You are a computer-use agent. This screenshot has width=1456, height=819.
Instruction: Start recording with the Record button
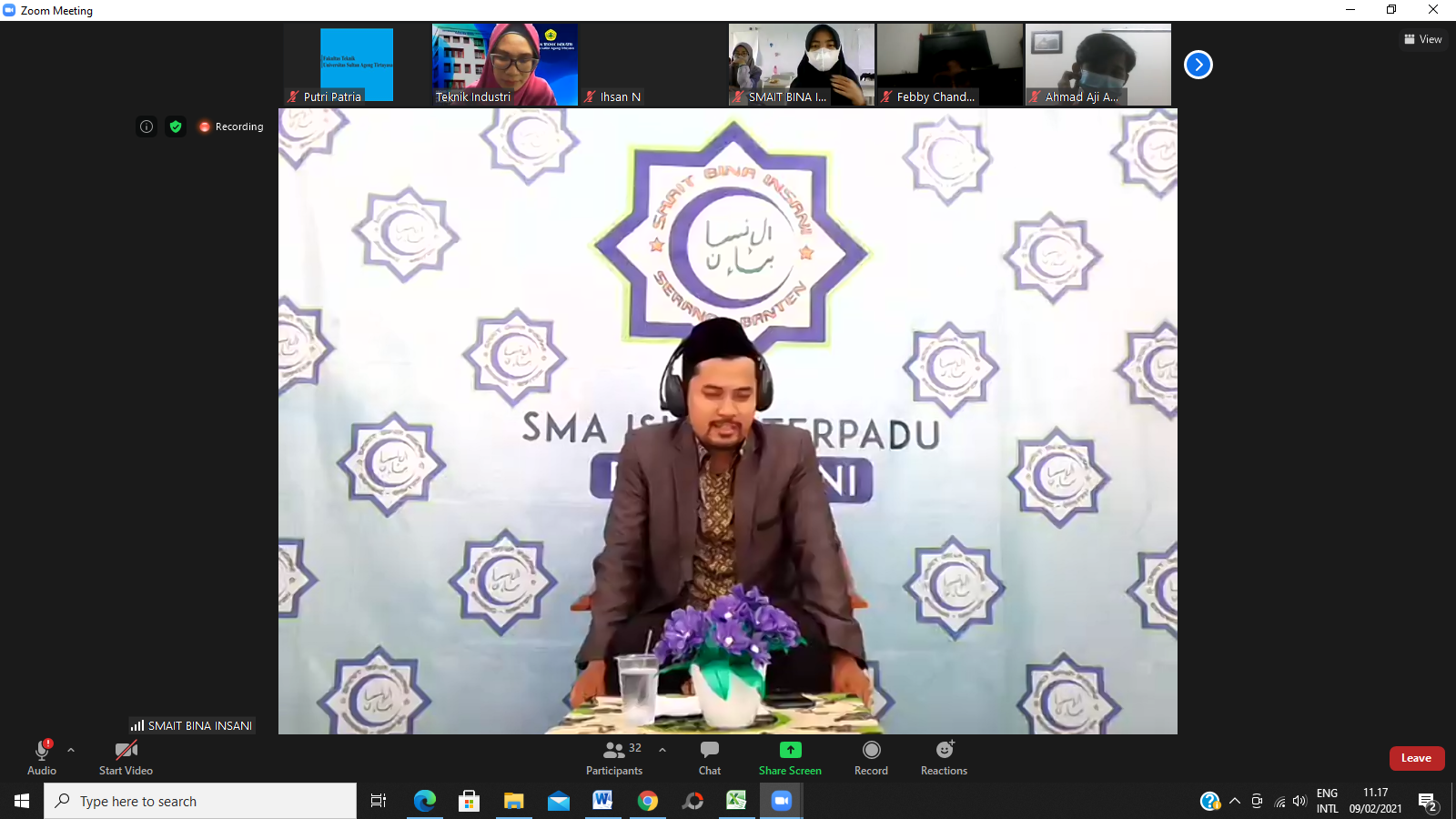[871, 757]
